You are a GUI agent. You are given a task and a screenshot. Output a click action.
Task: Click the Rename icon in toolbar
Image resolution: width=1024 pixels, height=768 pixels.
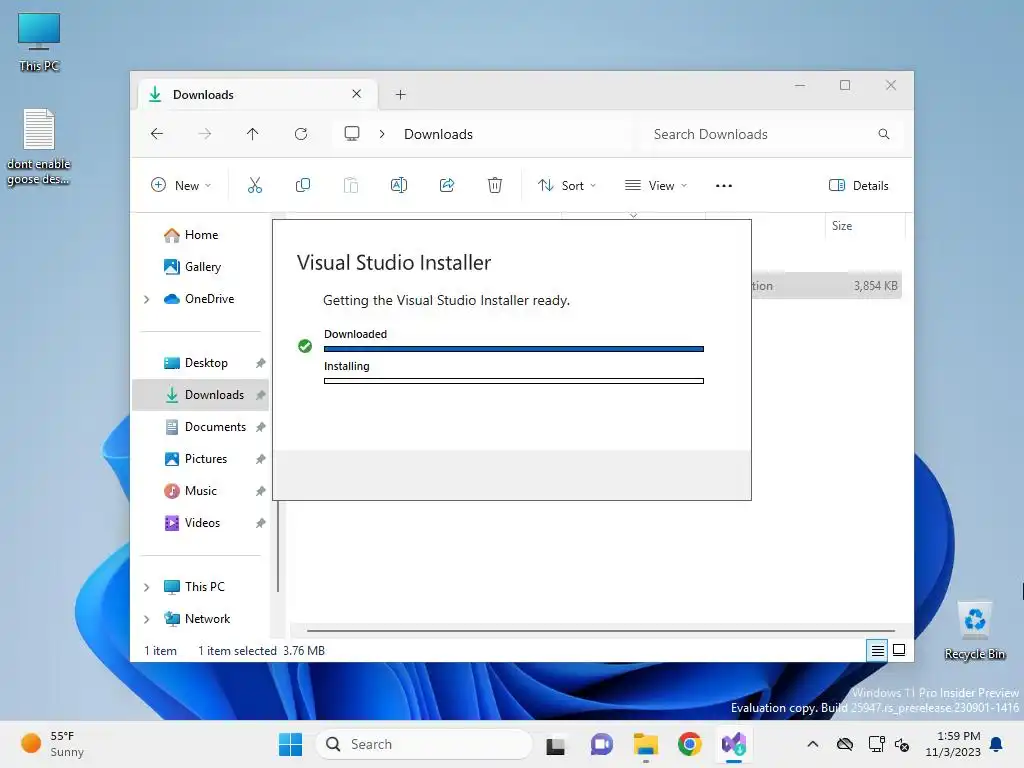pos(399,185)
